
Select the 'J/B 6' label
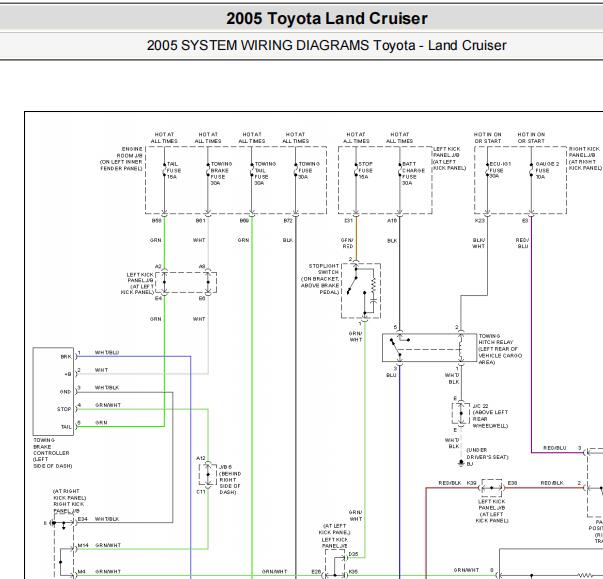[x=225, y=467]
